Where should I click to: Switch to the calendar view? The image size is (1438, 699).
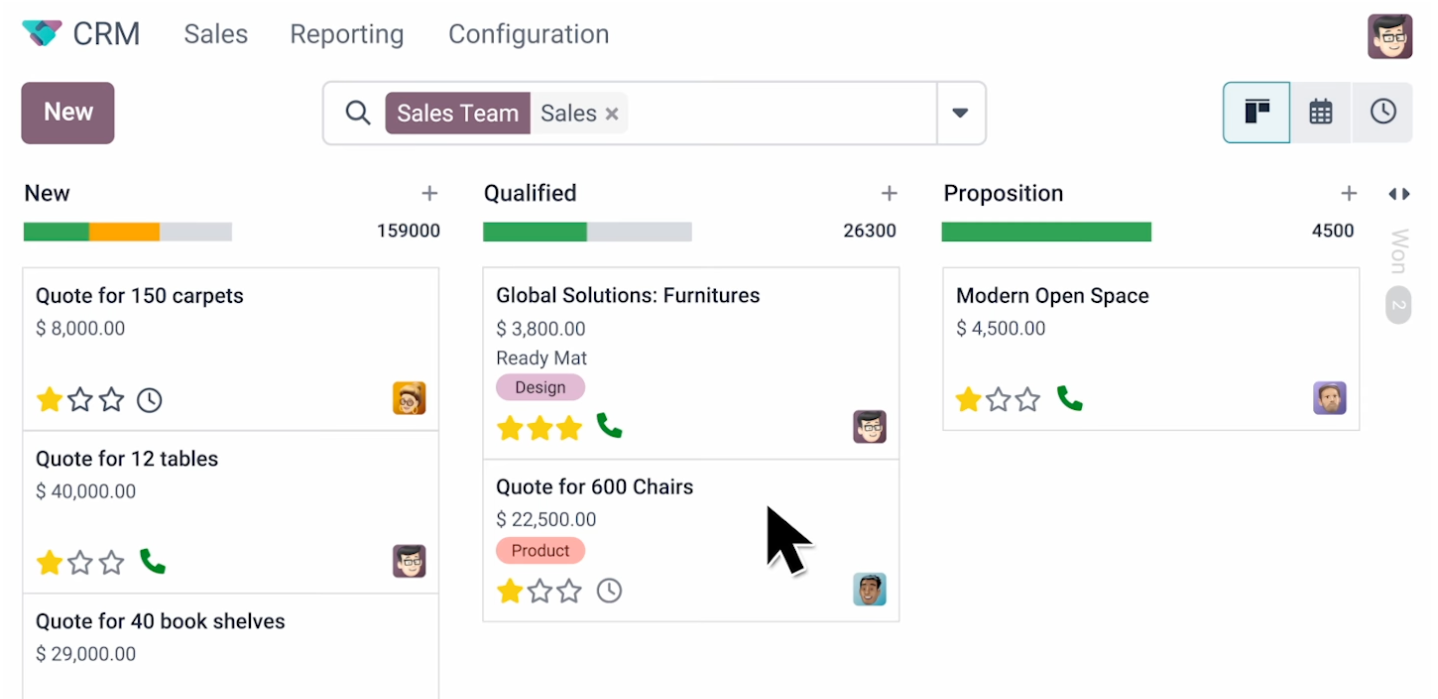coord(1320,112)
